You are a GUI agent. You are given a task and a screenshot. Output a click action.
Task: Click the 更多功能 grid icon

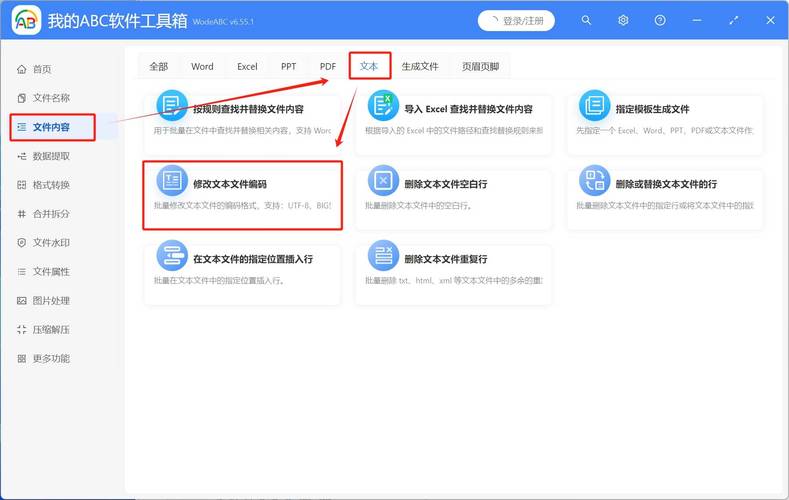(22, 359)
